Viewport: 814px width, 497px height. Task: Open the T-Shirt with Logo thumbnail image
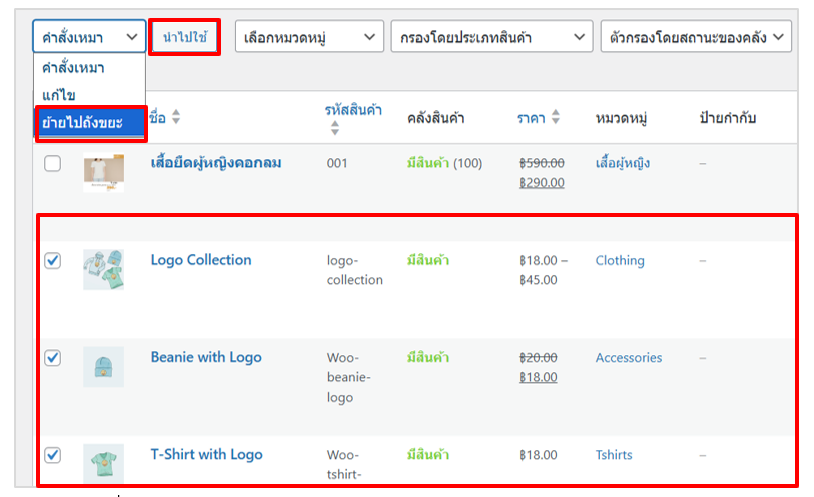103,461
